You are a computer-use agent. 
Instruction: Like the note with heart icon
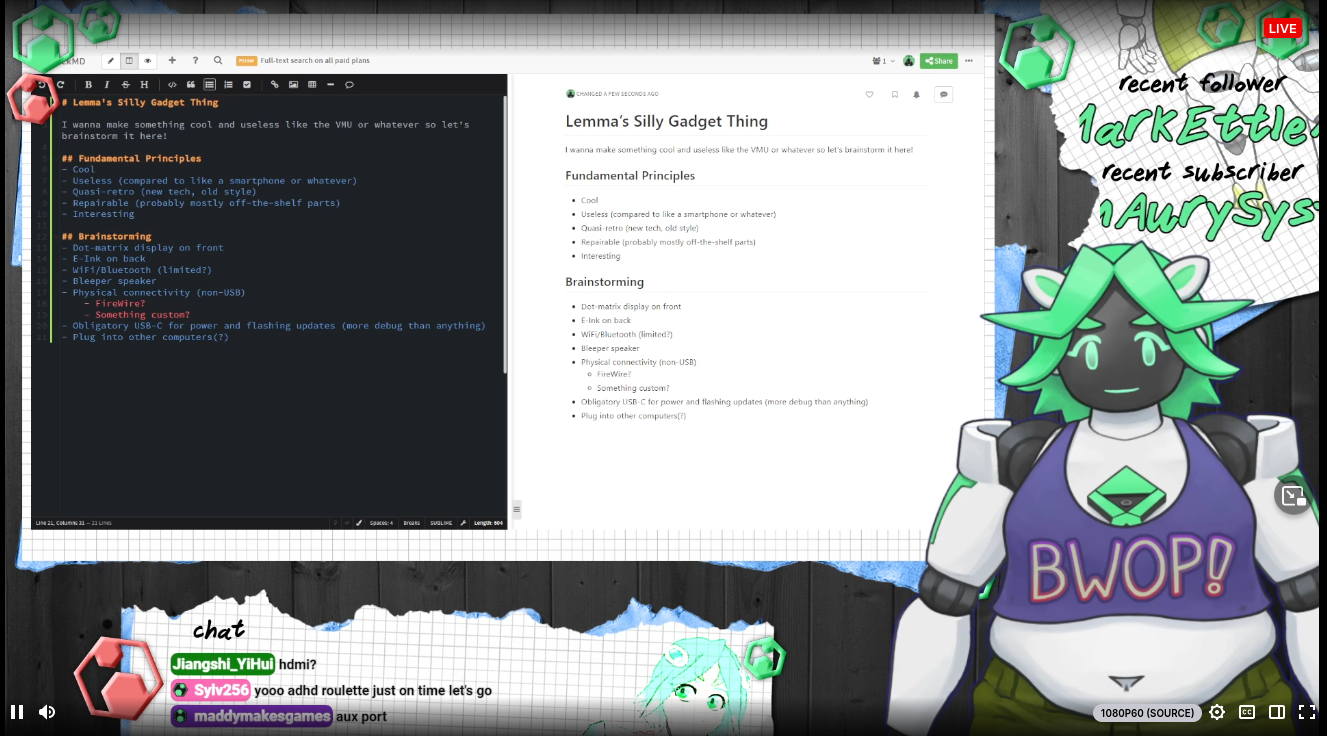pos(869,94)
